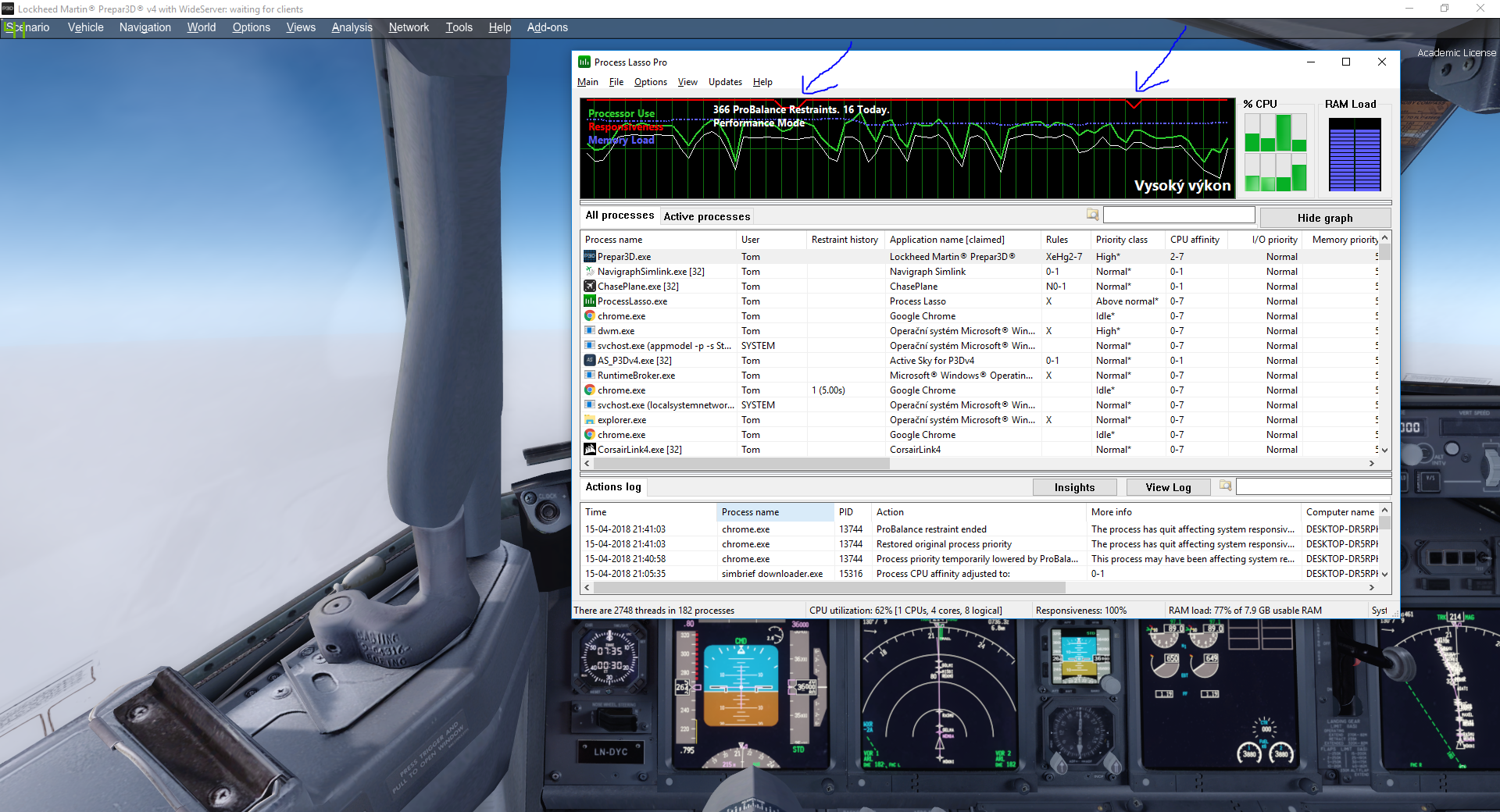Click the % CPU core usage meter
Viewport: 1500px width, 812px height.
[1275, 152]
